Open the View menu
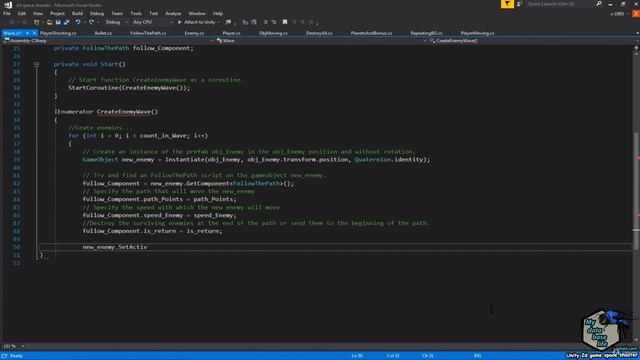 click(x=38, y=13)
